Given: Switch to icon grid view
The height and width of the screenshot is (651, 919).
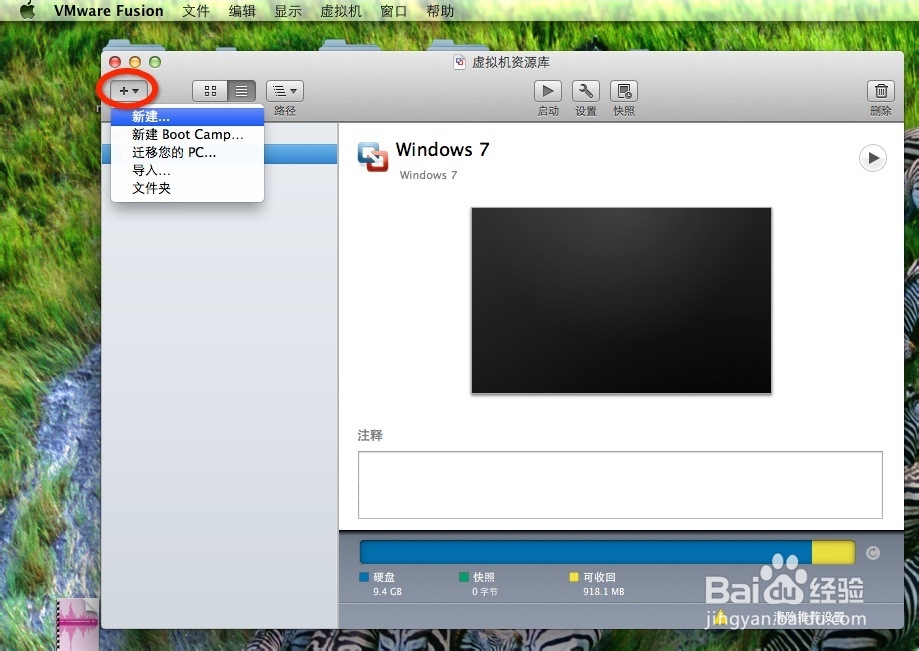Looking at the screenshot, I should 210,91.
